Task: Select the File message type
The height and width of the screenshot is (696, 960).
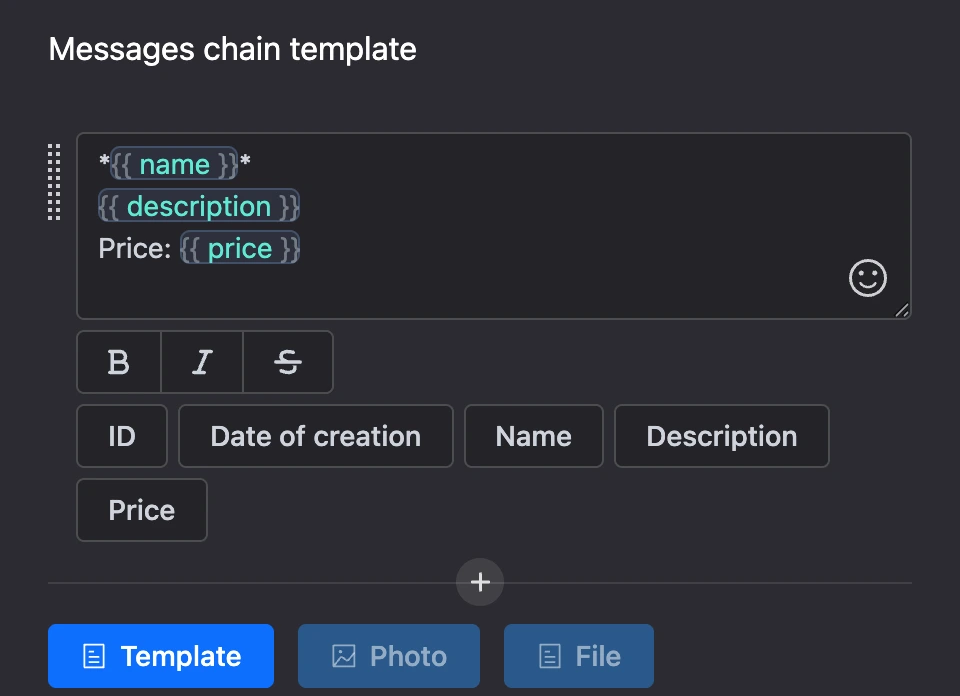Action: [579, 656]
